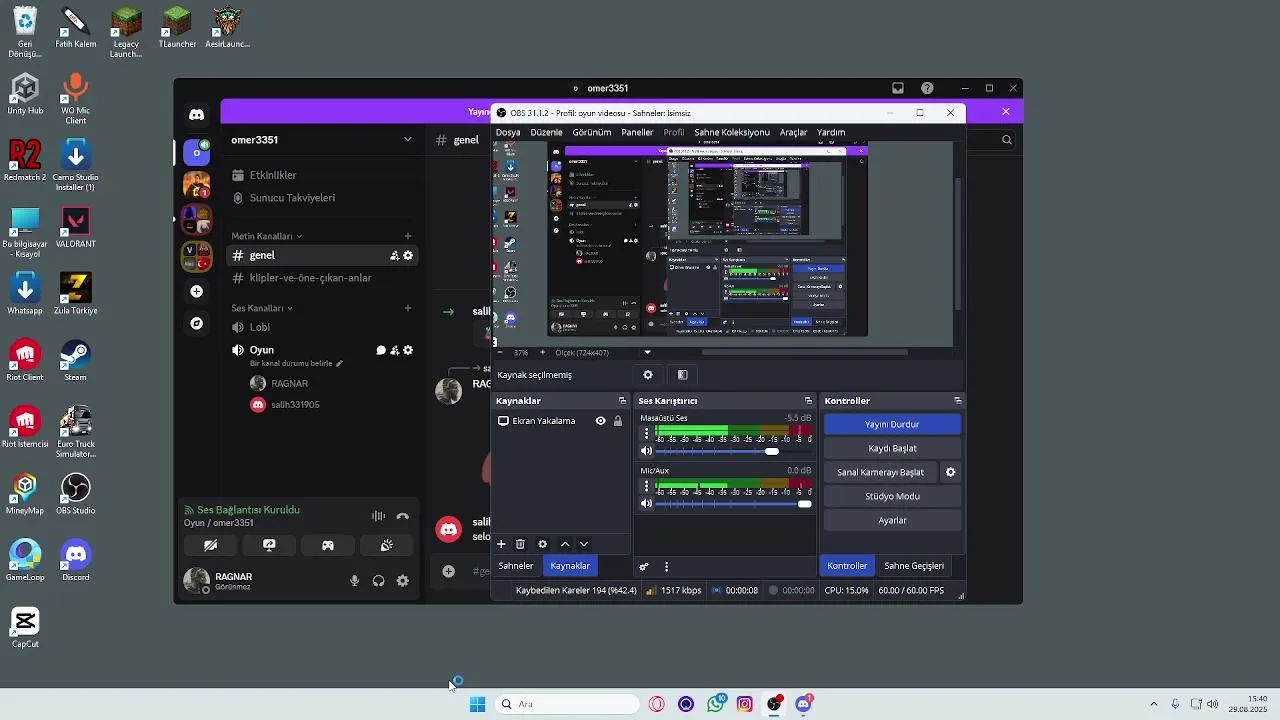The image size is (1280, 720).
Task: Start an activity in Discord voice panel
Action: click(x=328, y=546)
